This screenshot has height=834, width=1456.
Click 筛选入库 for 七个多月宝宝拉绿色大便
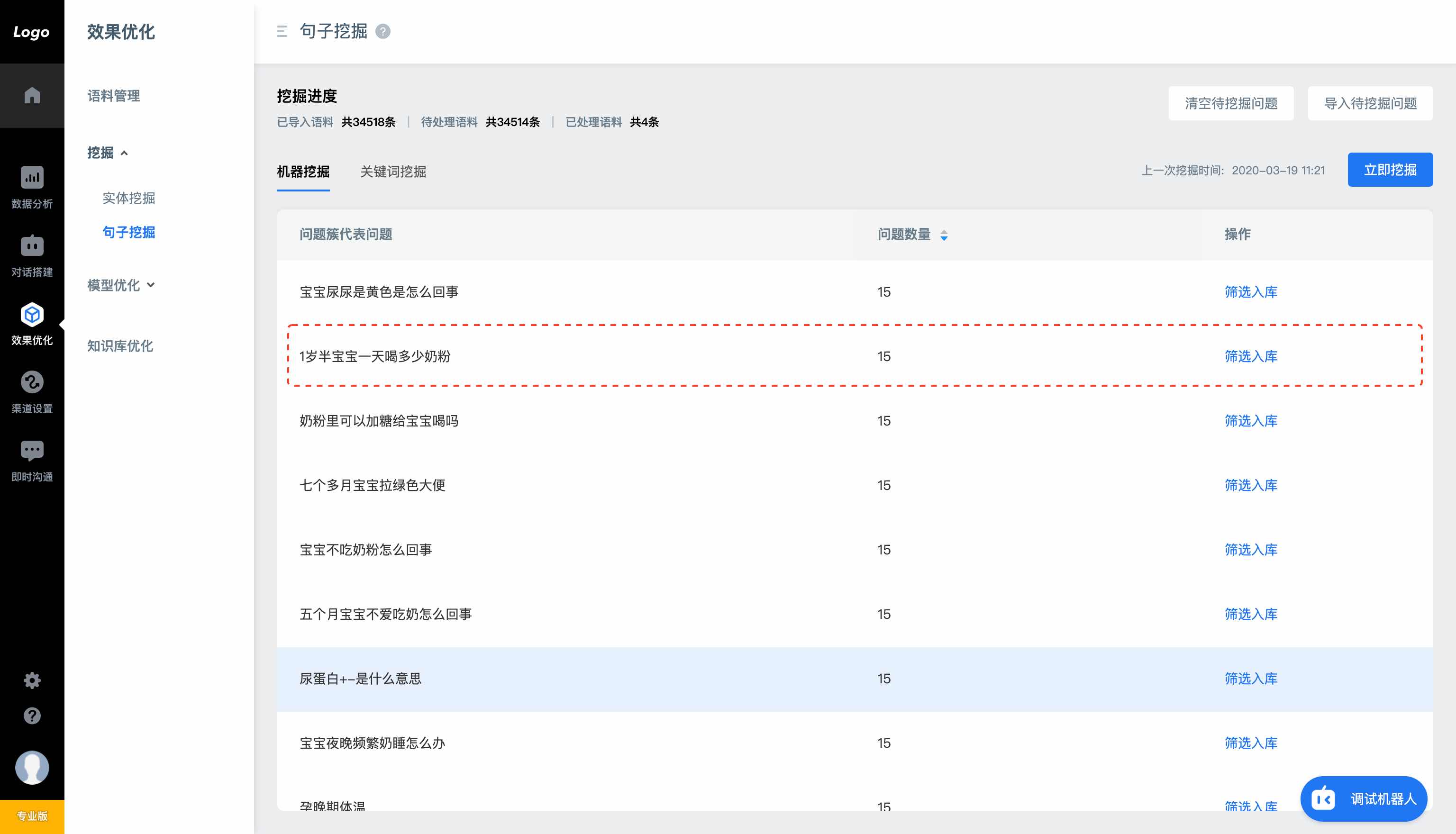click(x=1251, y=485)
